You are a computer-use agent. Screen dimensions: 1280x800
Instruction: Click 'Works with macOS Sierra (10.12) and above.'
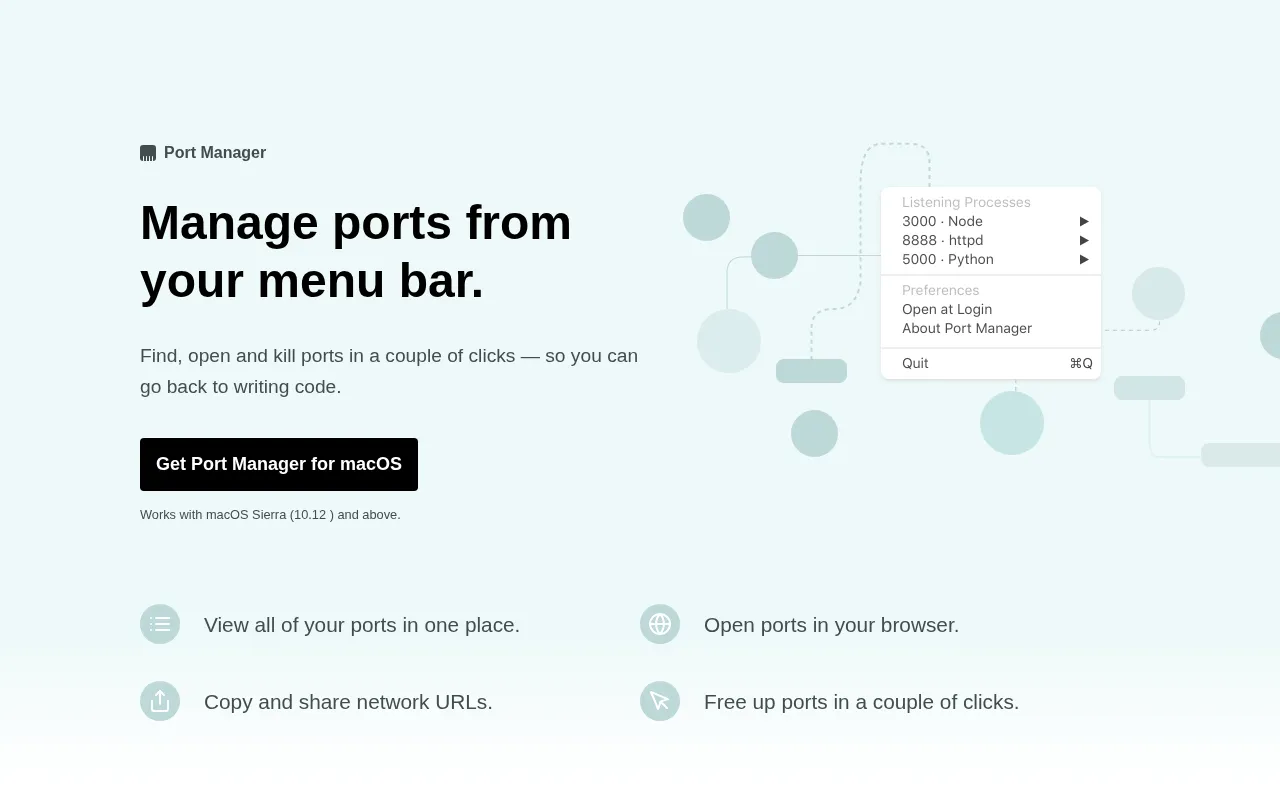[270, 515]
